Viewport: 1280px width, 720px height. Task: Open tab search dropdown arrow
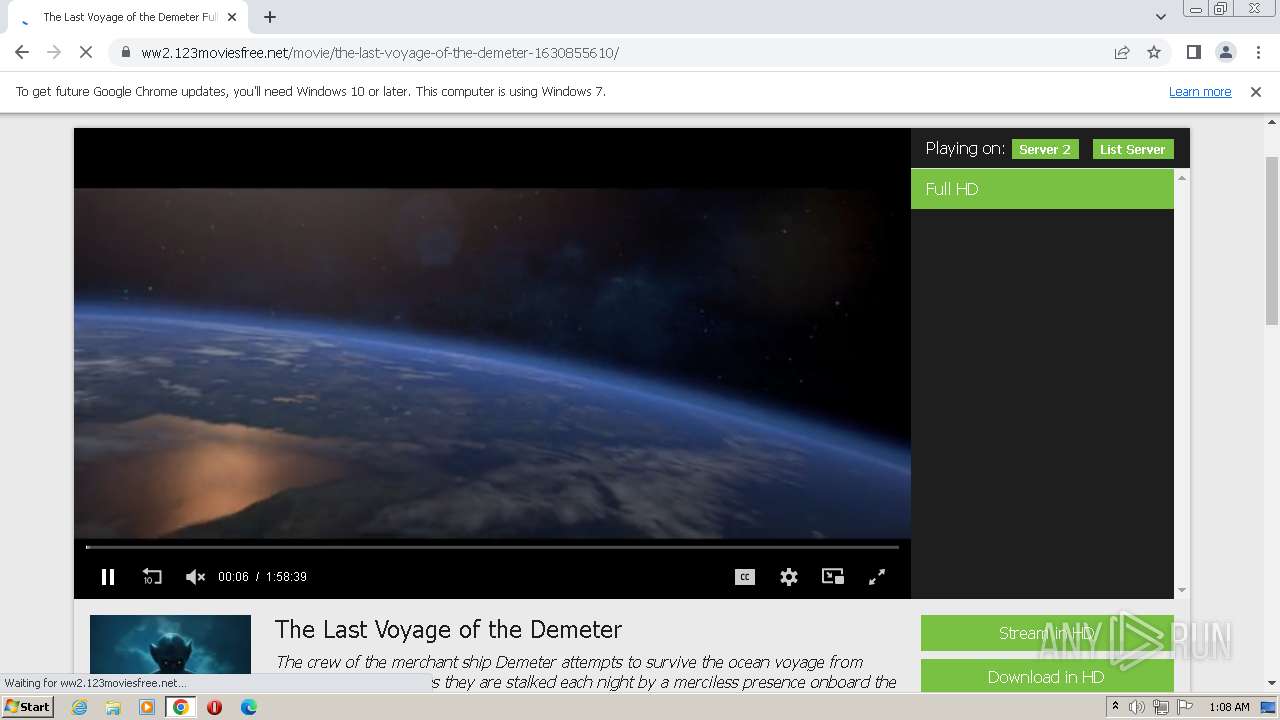1161,17
